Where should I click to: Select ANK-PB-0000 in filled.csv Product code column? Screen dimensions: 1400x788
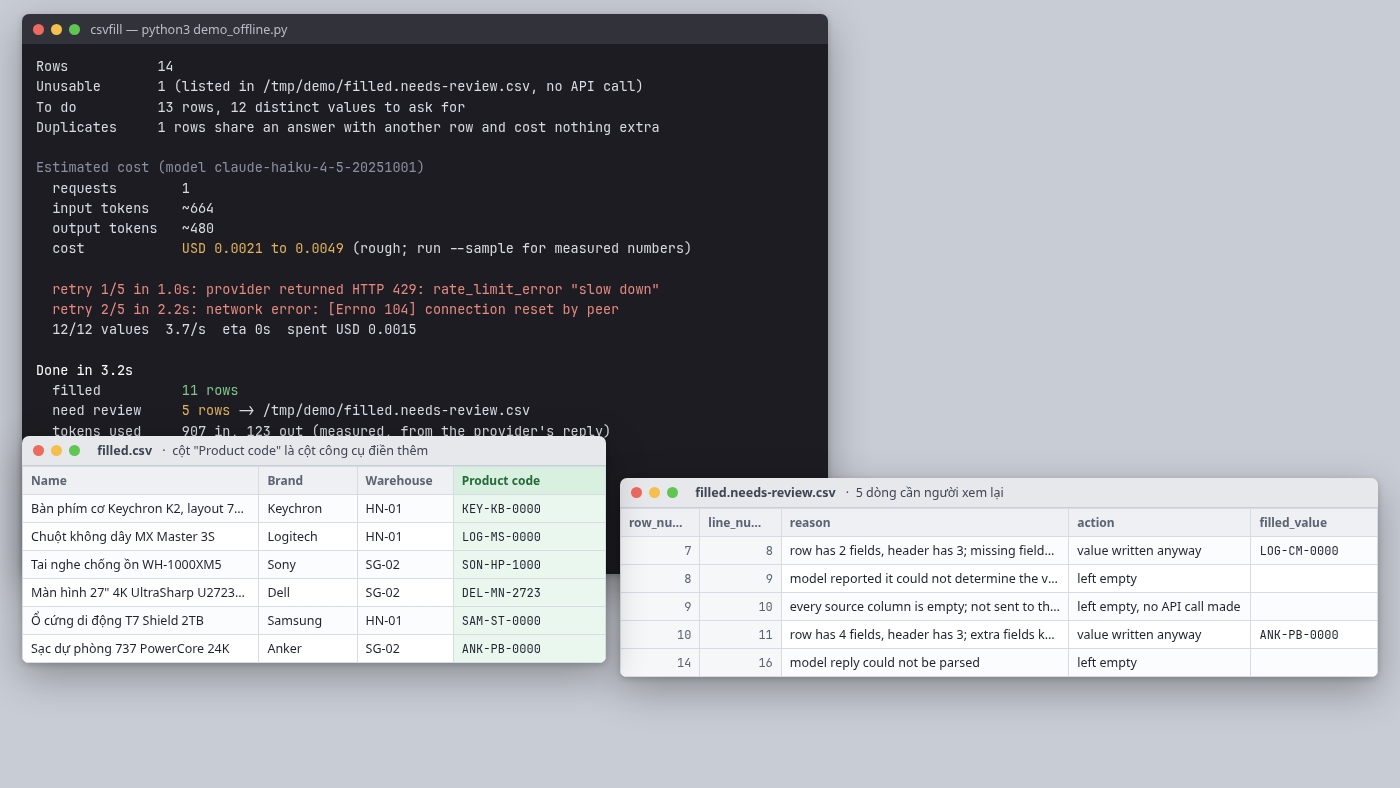[x=529, y=649]
